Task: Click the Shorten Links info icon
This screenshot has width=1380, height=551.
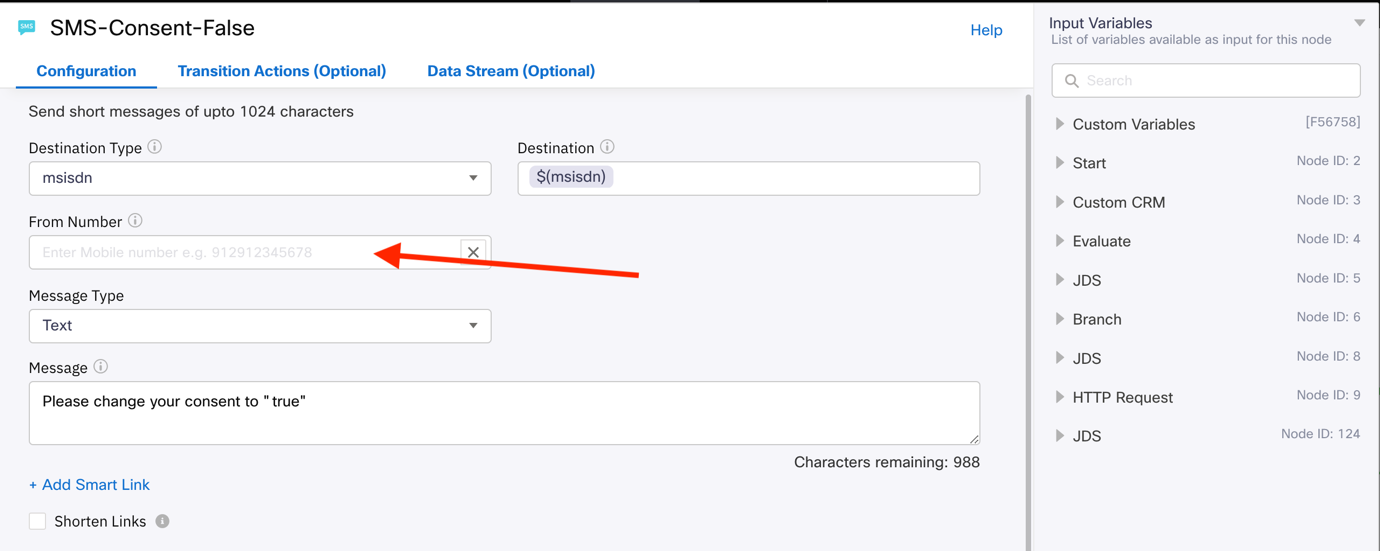Action: click(162, 521)
